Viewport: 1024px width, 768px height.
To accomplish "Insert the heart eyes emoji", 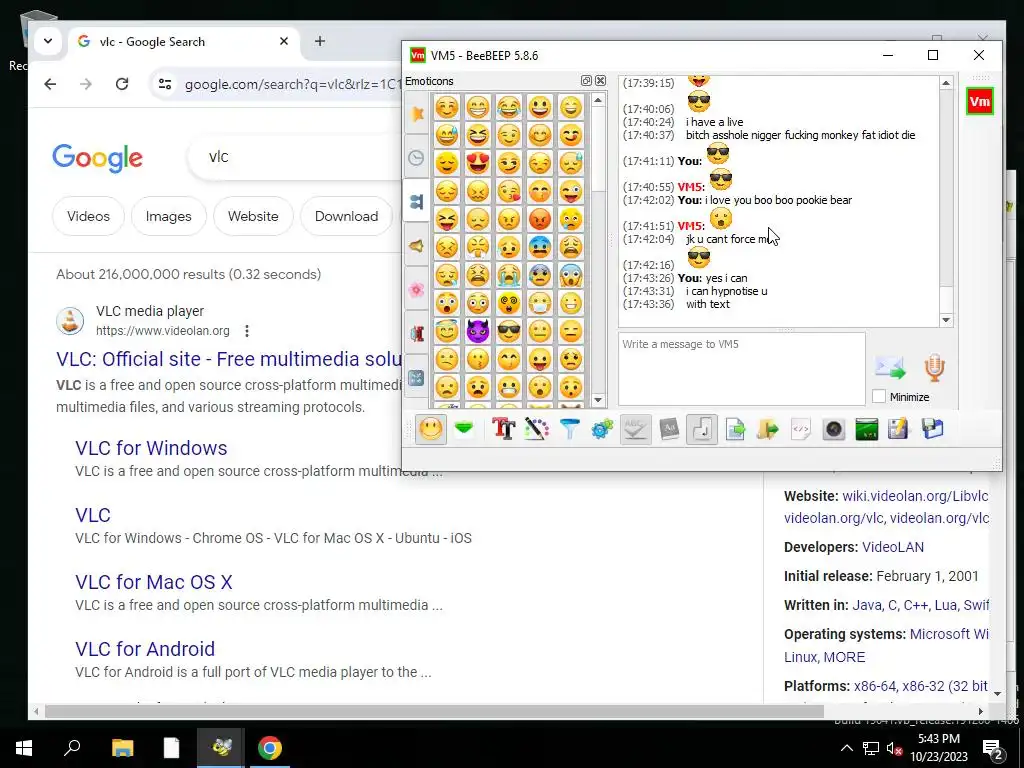I will tap(478, 163).
